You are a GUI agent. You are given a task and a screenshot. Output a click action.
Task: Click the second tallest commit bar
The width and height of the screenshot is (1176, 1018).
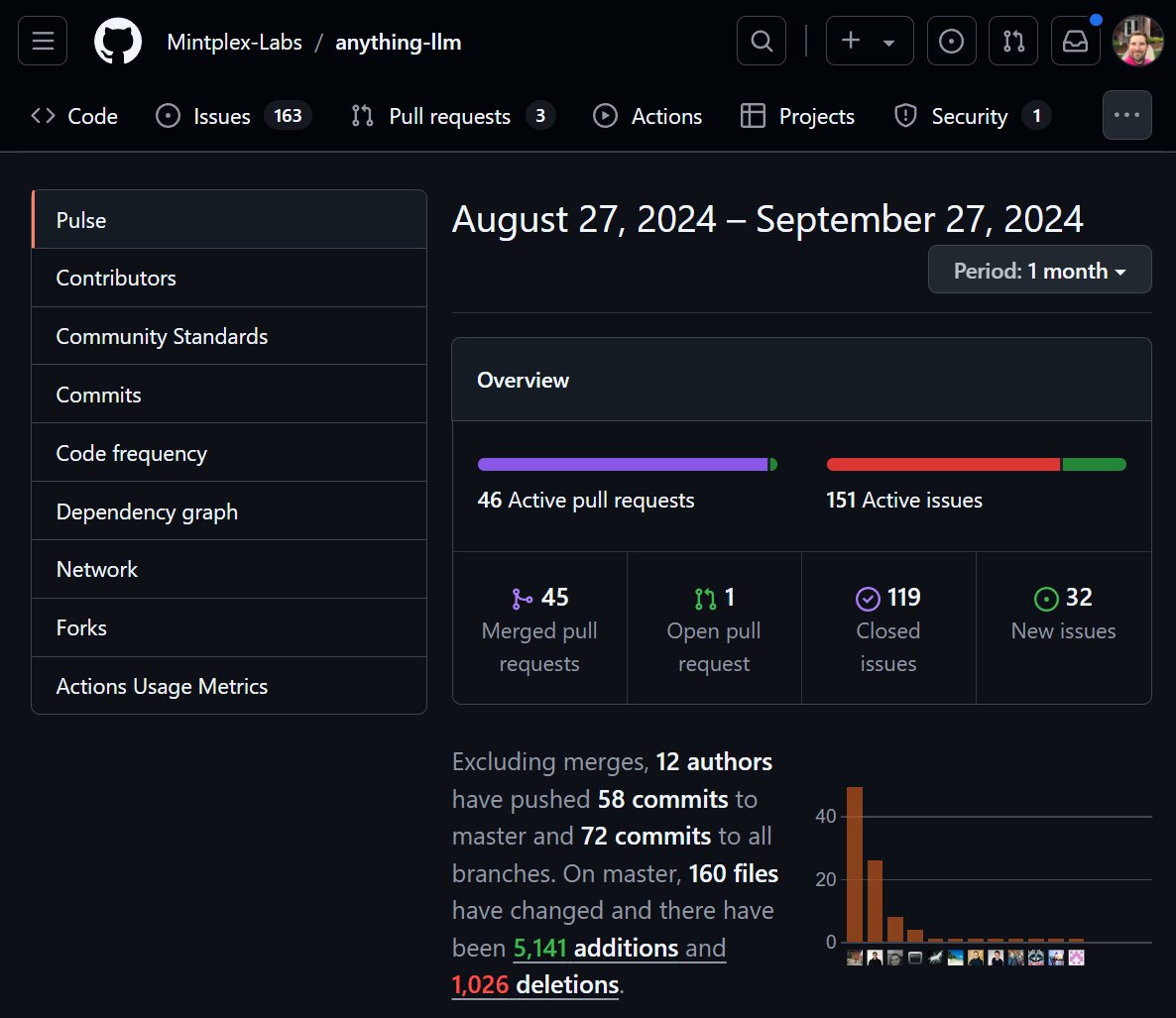(x=875, y=901)
